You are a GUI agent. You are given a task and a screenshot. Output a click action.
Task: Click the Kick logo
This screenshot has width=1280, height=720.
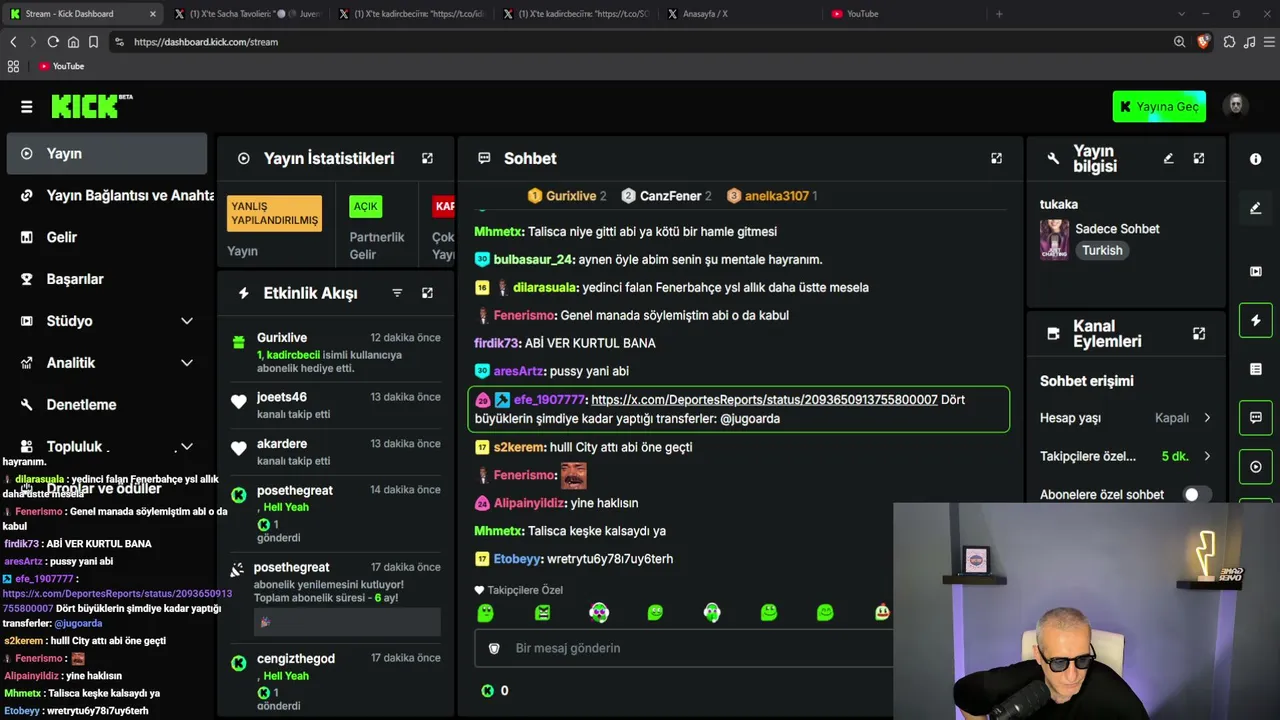(91, 106)
